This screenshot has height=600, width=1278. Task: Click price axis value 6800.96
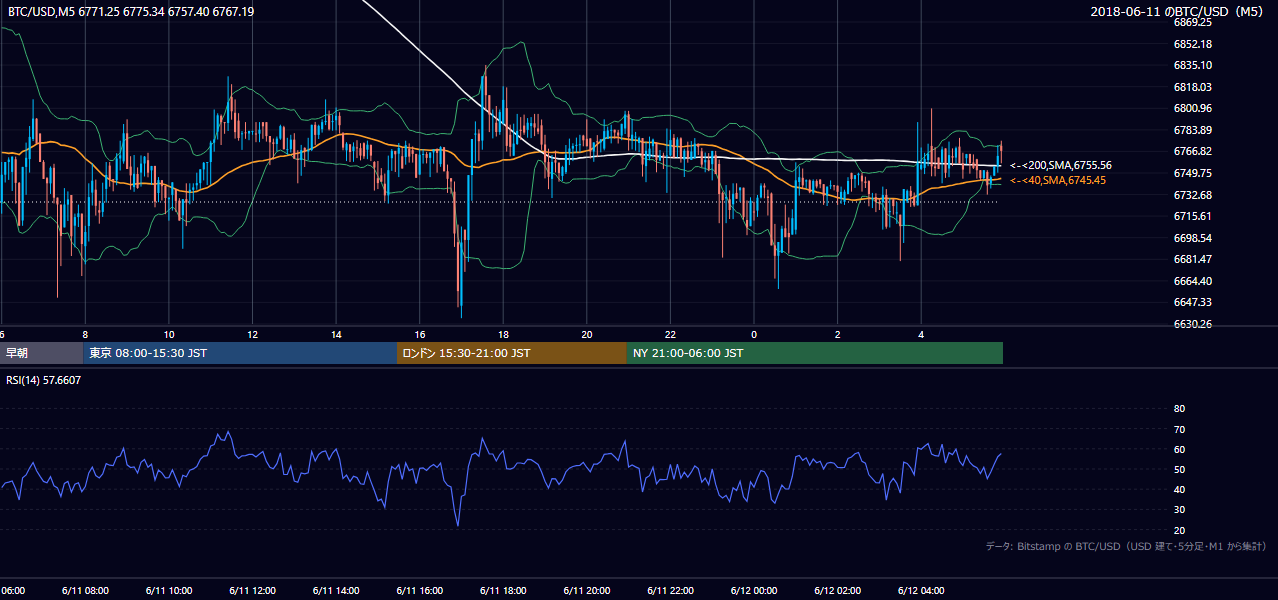coord(1192,108)
